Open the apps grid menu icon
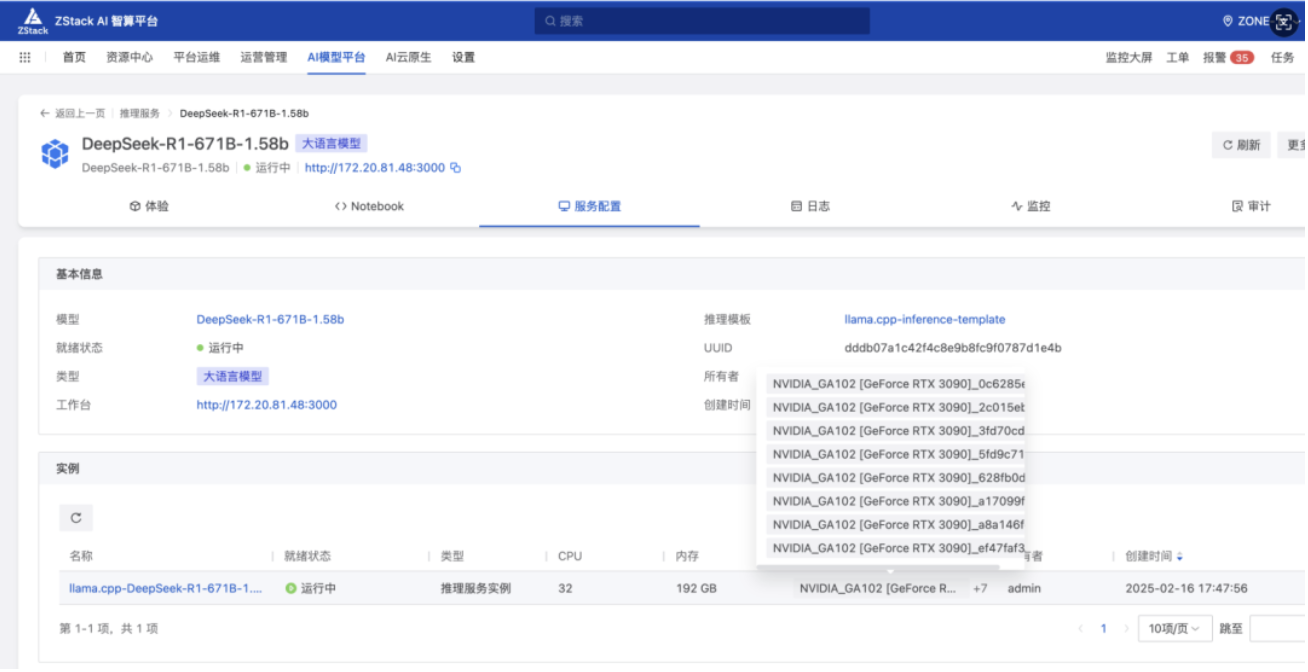The width and height of the screenshot is (1308, 672). (25, 58)
